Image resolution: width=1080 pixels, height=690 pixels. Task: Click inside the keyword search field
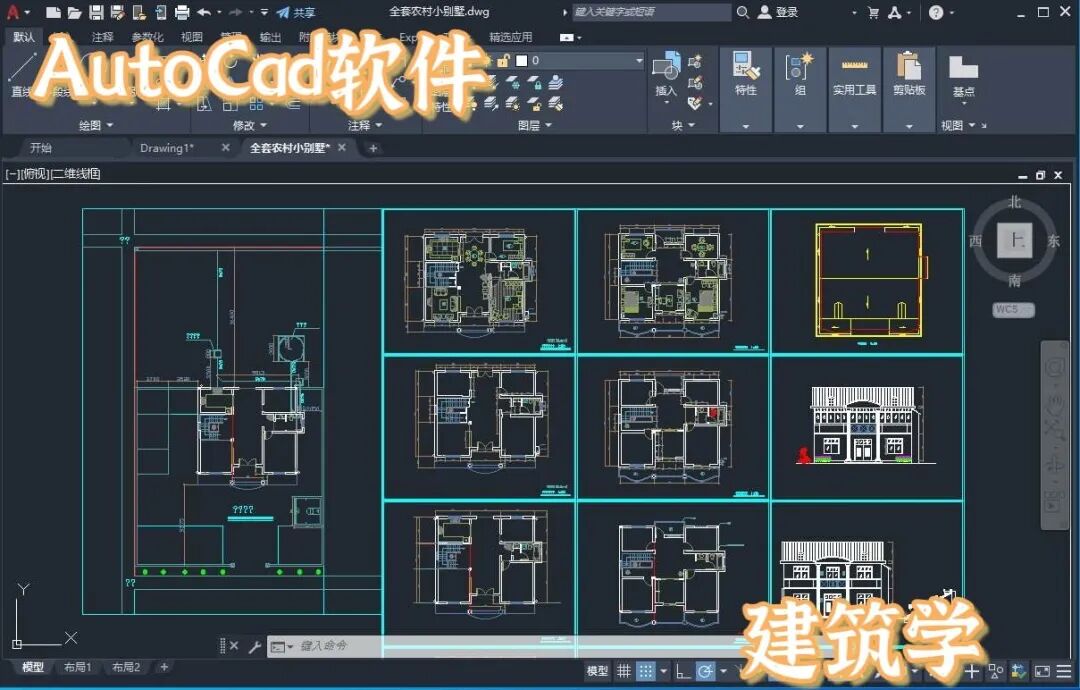(x=652, y=12)
